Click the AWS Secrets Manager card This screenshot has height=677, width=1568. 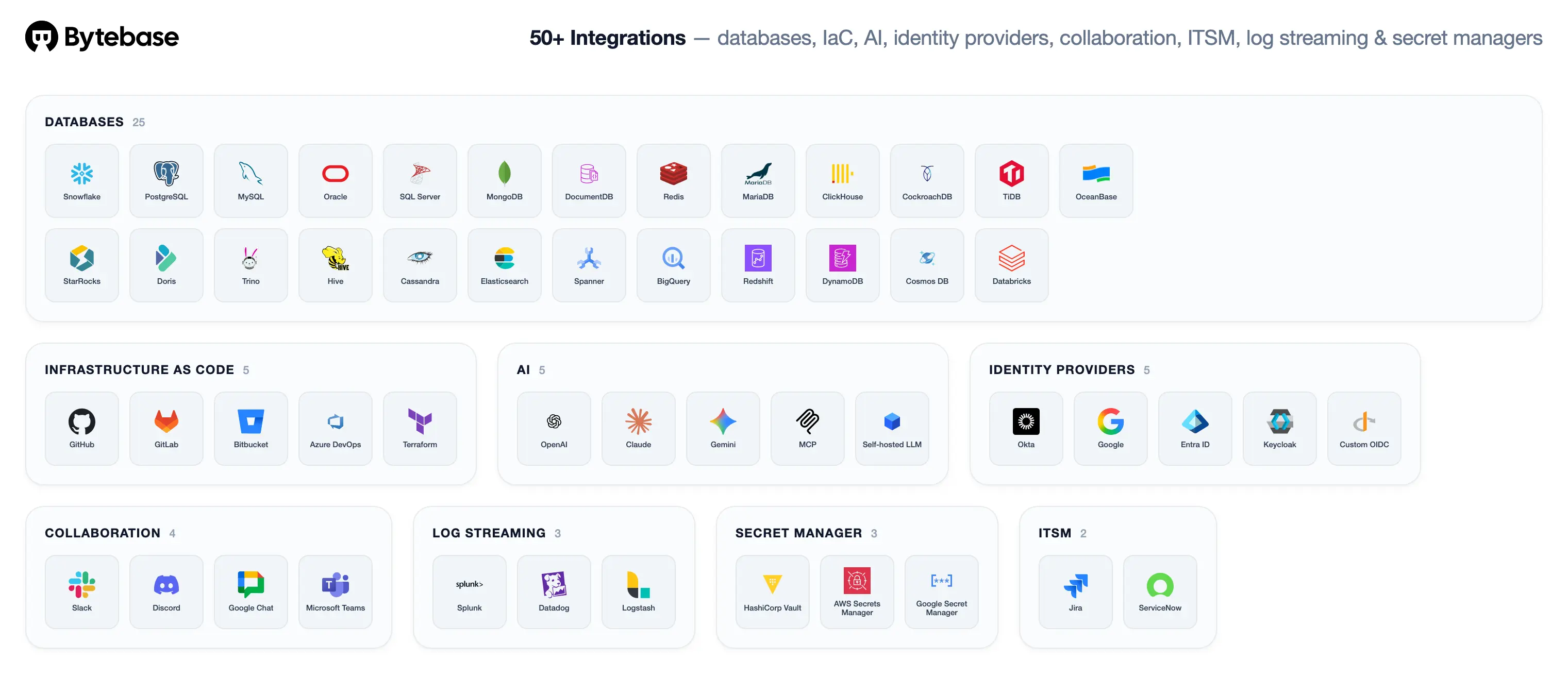click(857, 592)
